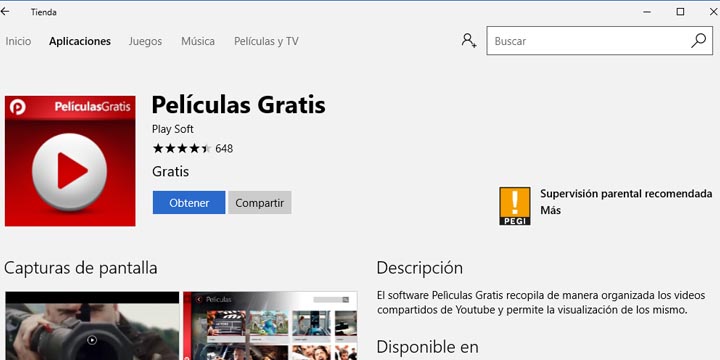
Task: Go to the Inicio tab
Action: click(x=18, y=41)
